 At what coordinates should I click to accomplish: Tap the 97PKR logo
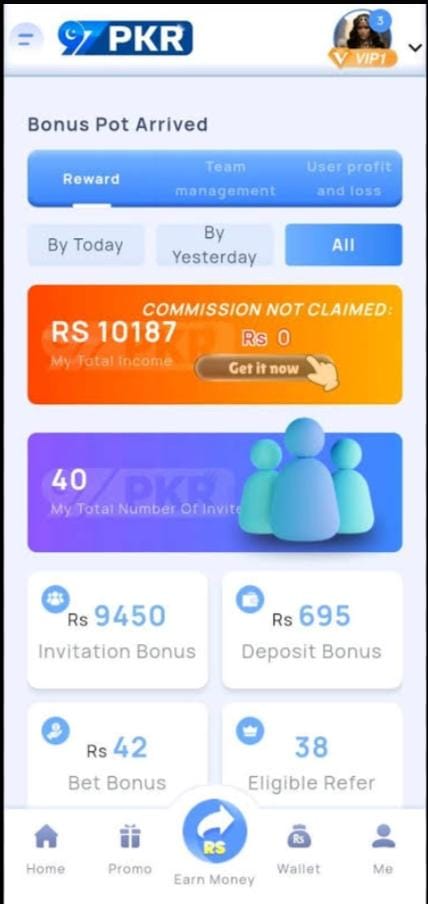pos(125,38)
